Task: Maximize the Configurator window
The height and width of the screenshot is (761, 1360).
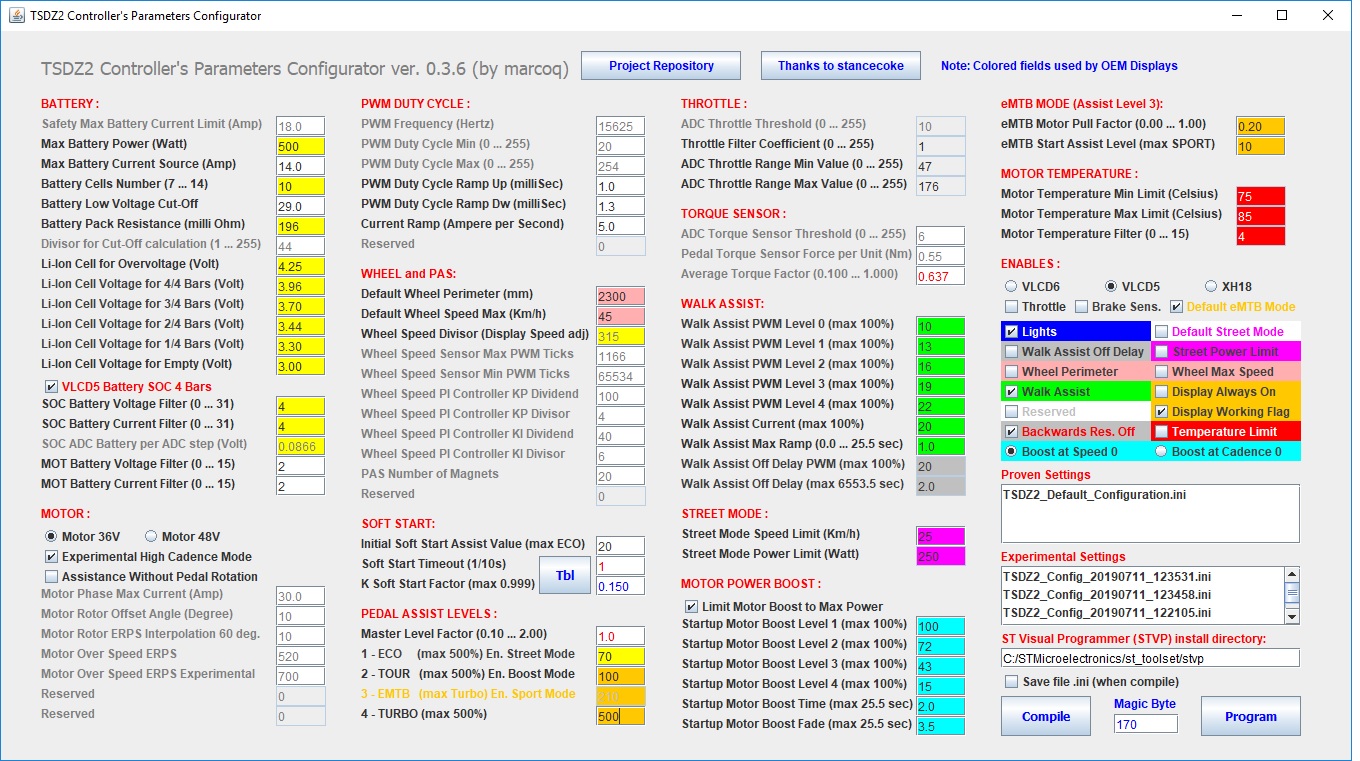Action: coord(1282,15)
